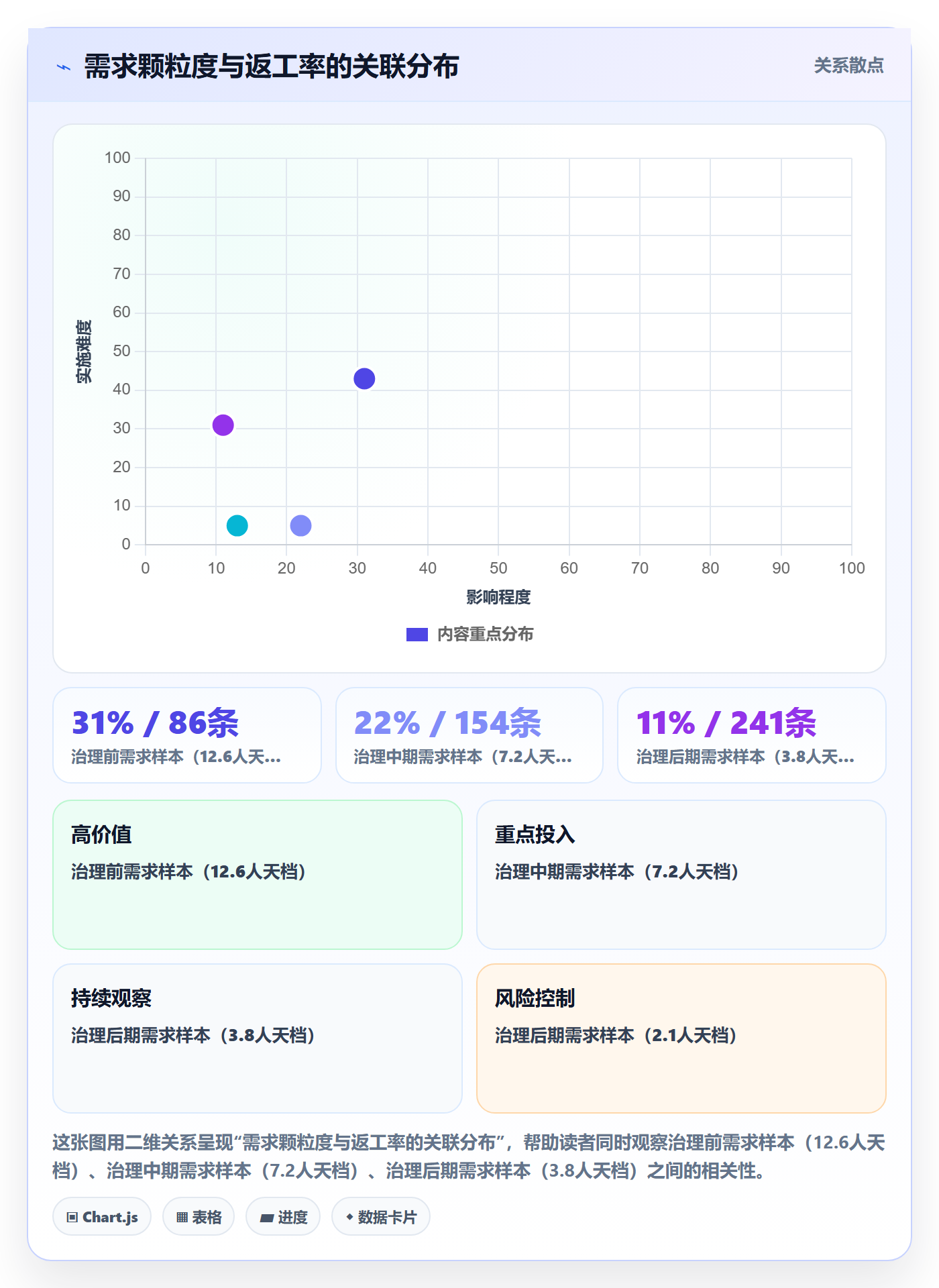Click the 表格 tag
Image resolution: width=939 pixels, height=1288 pixels.
point(199,1217)
